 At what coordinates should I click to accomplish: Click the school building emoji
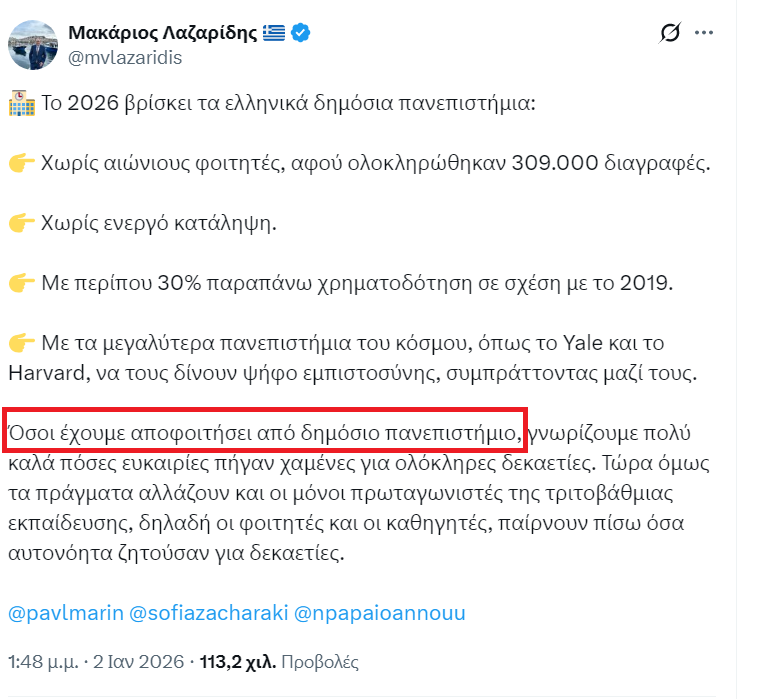(21, 103)
